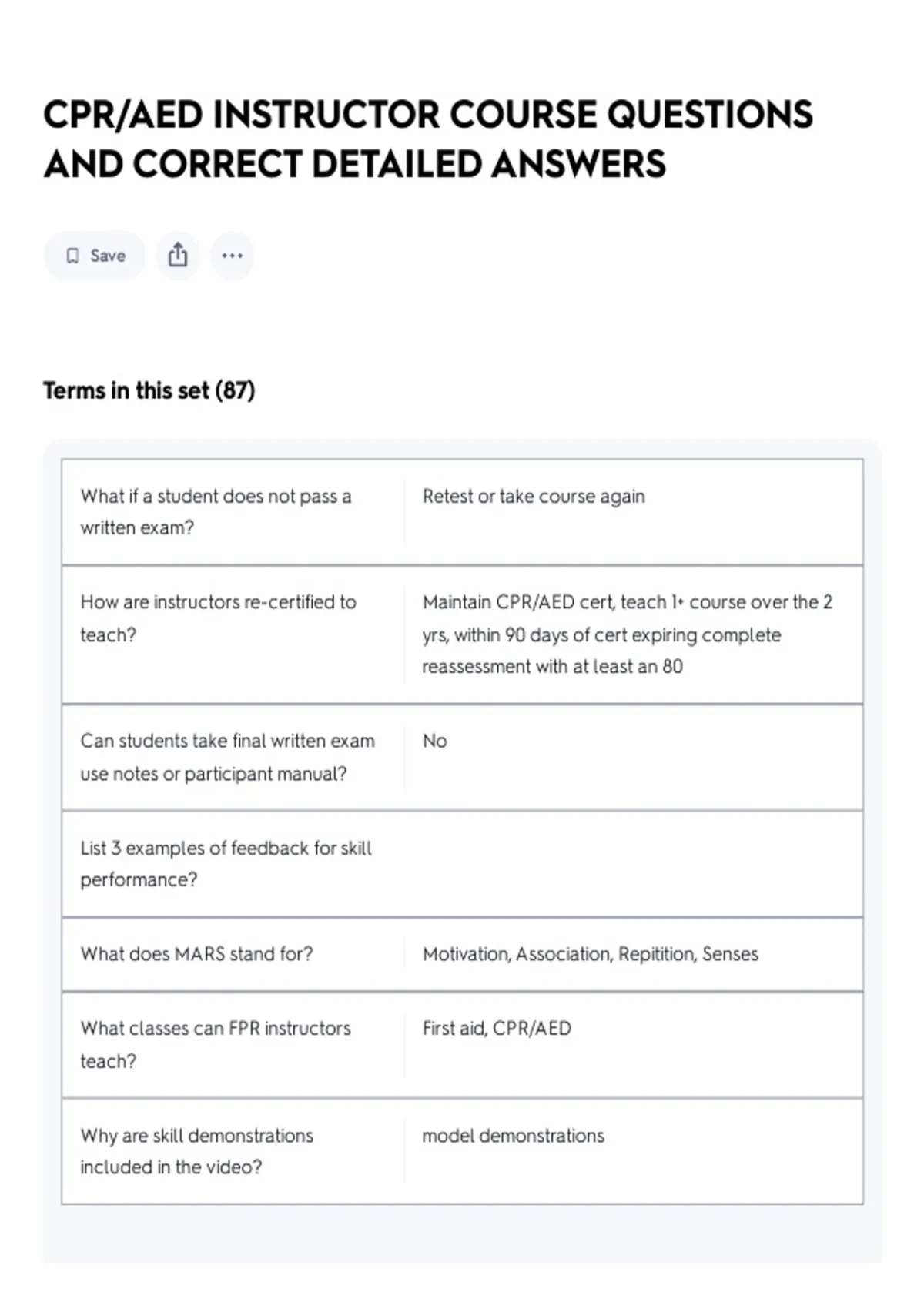Click 'List 3 examples of feedback' term

pyautogui.click(x=226, y=864)
